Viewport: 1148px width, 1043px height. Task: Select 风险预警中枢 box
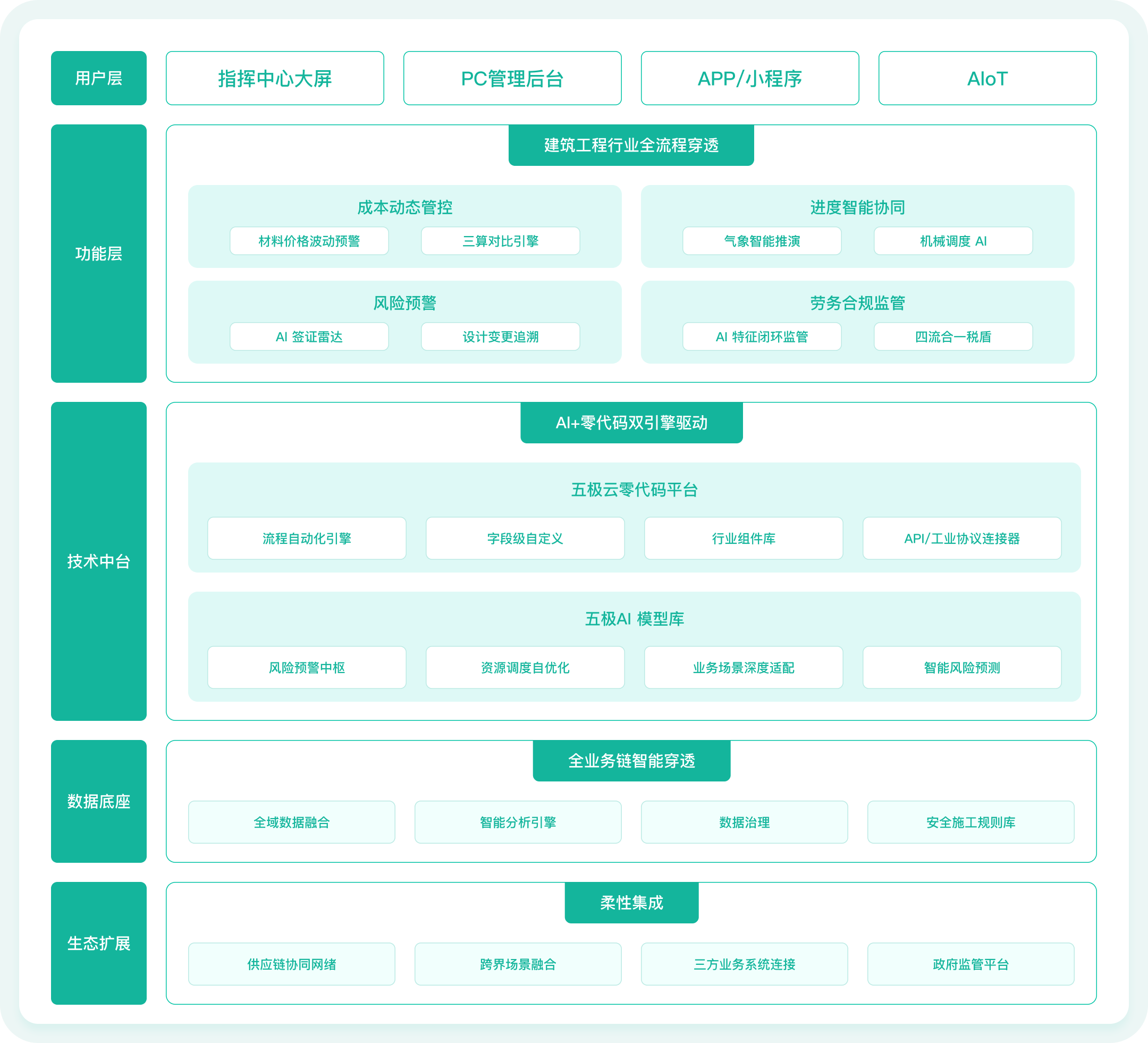(307, 668)
